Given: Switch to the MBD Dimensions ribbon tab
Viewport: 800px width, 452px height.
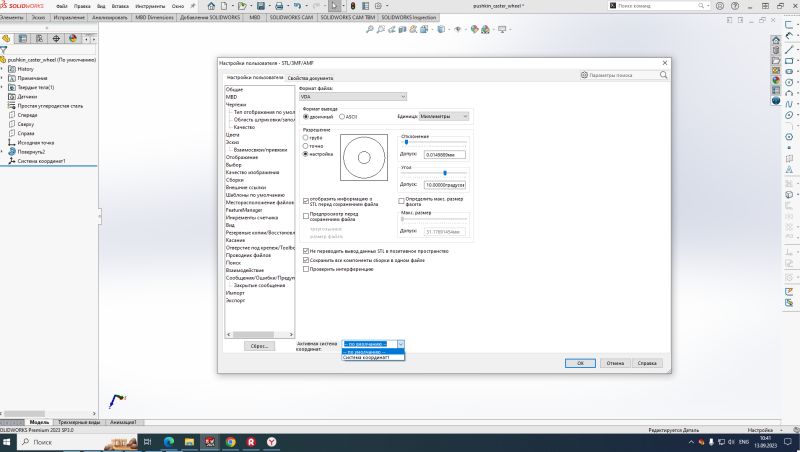Looking at the screenshot, I should point(154,17).
